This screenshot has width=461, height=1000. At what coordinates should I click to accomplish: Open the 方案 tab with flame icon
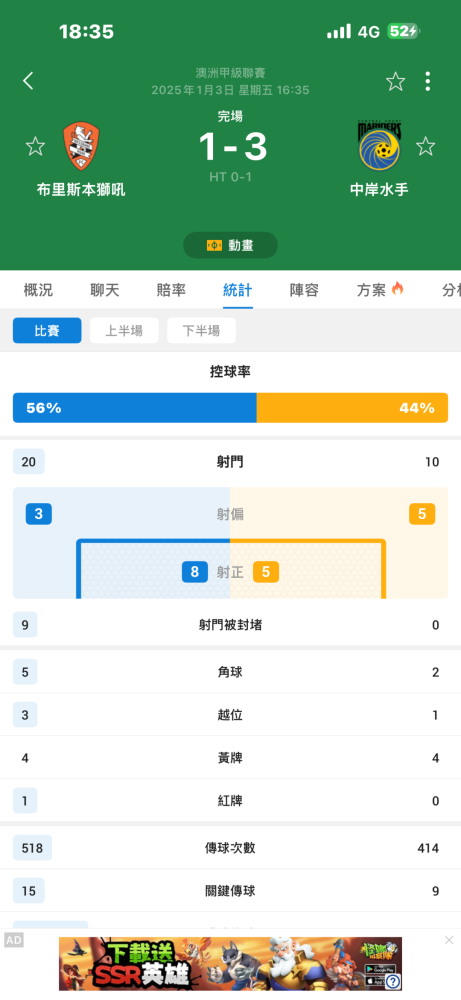[x=380, y=290]
